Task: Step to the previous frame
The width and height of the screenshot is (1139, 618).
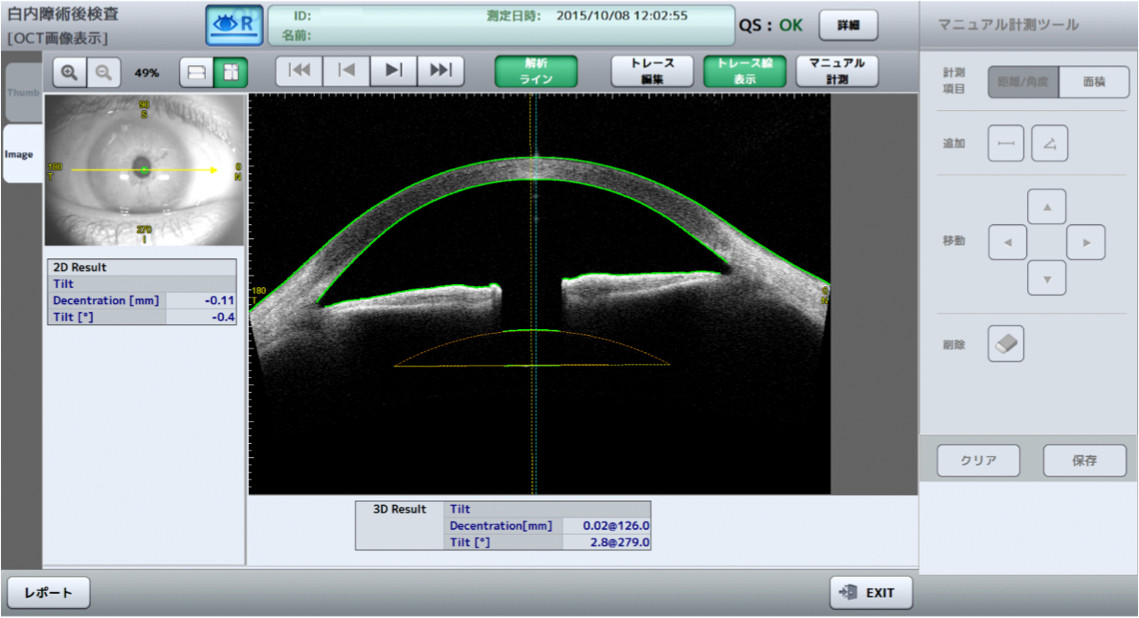Action: 346,71
